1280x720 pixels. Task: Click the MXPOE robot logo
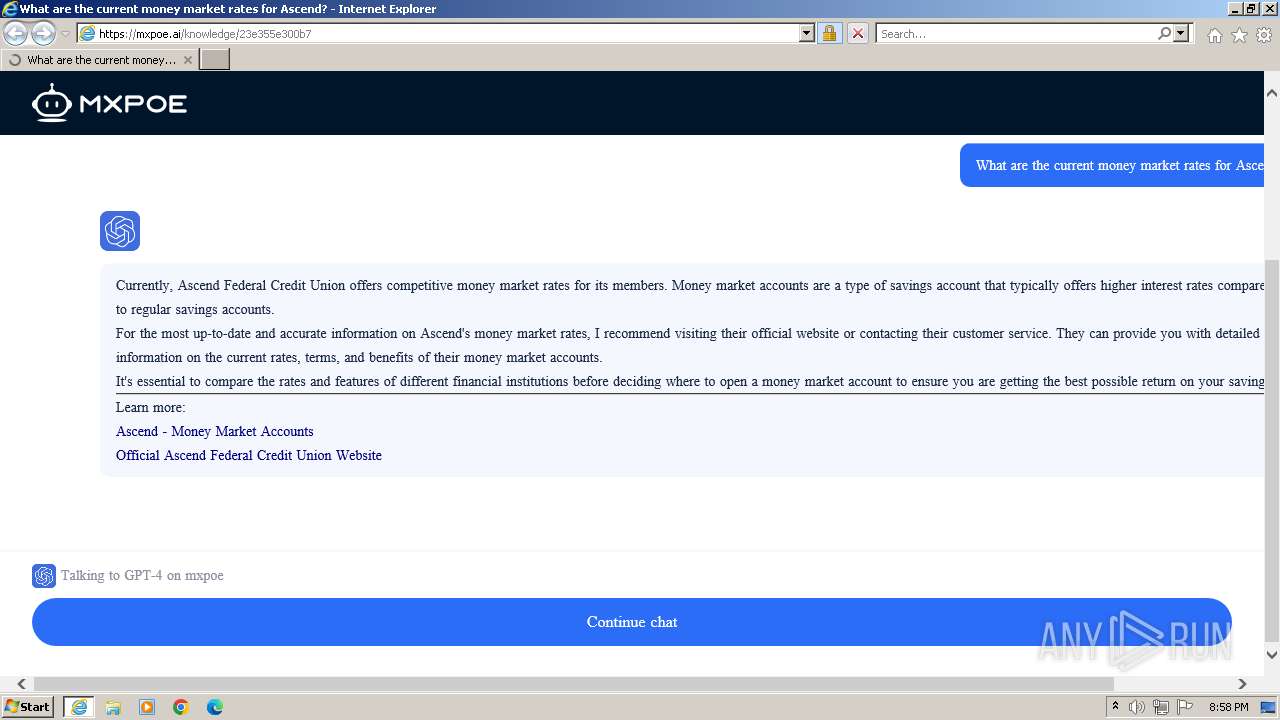click(109, 103)
